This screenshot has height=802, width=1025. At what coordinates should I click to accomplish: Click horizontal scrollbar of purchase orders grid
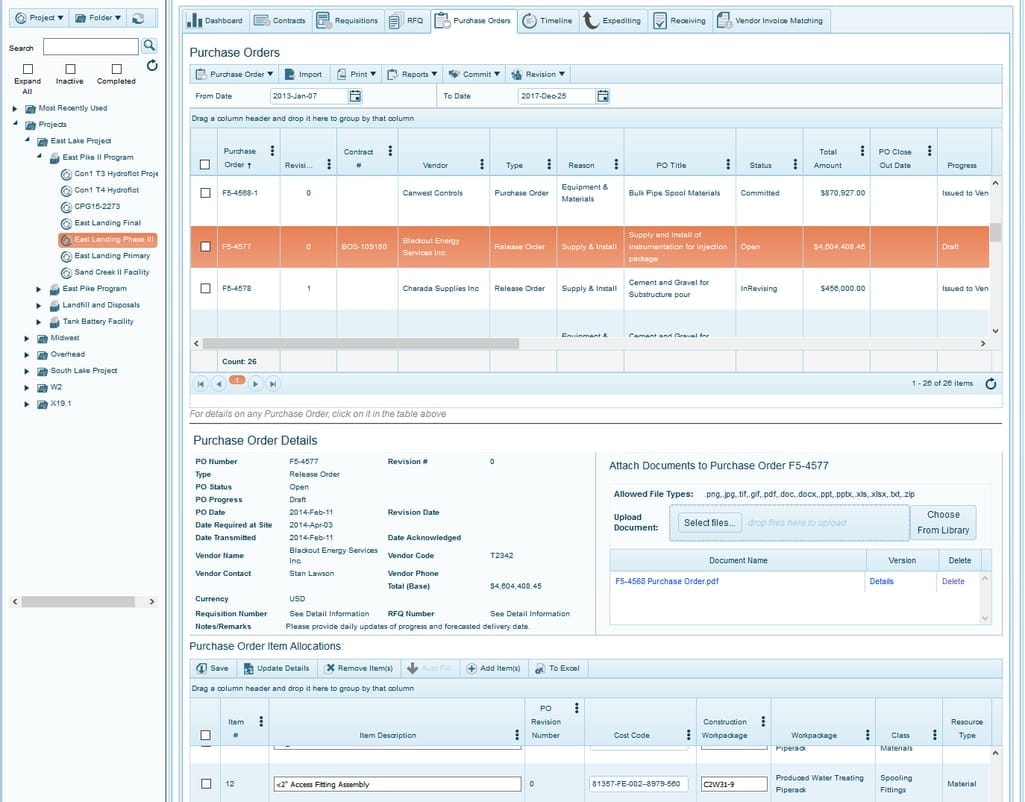360,343
